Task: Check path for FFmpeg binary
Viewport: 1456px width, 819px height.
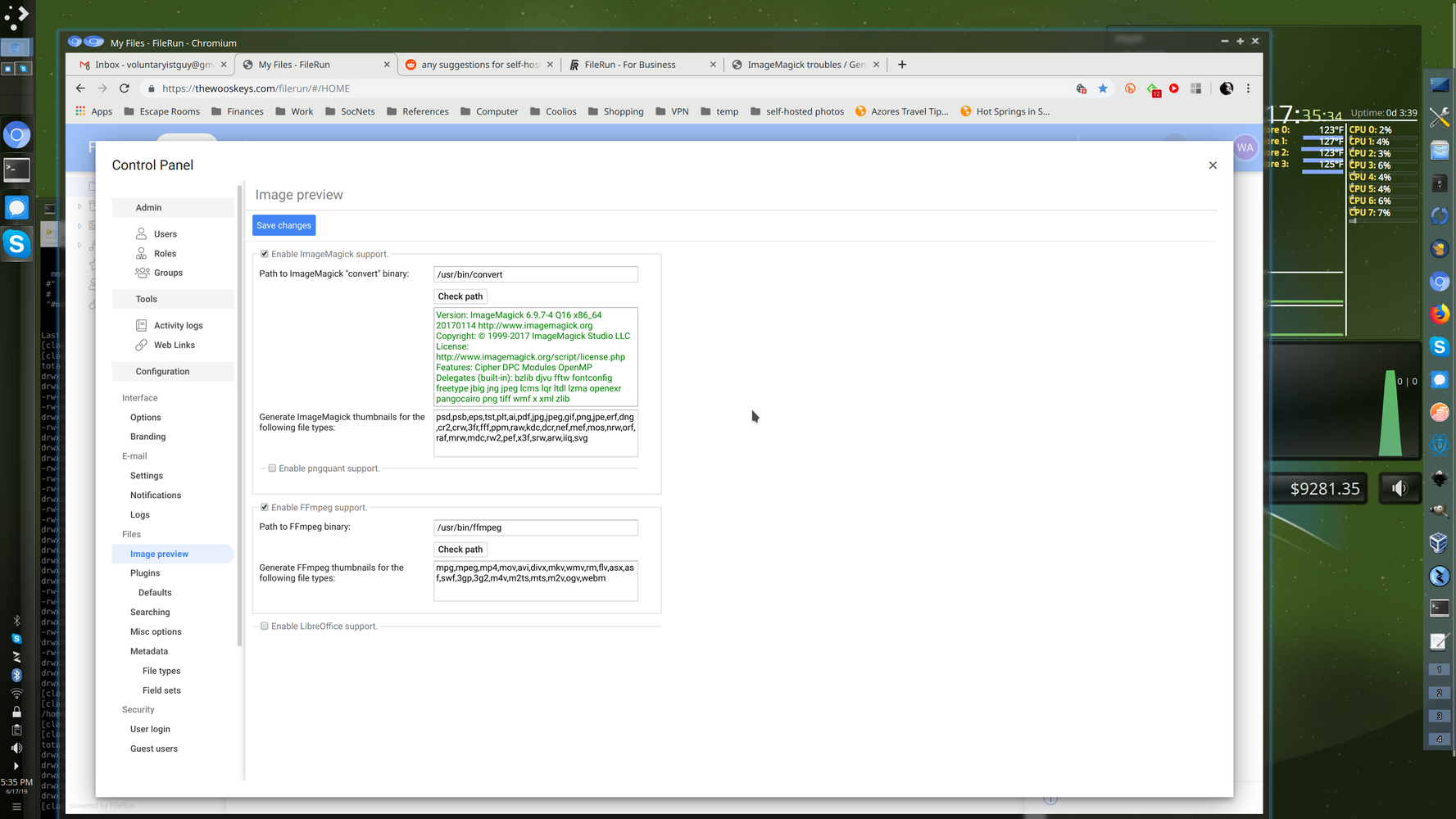Action: coord(460,550)
